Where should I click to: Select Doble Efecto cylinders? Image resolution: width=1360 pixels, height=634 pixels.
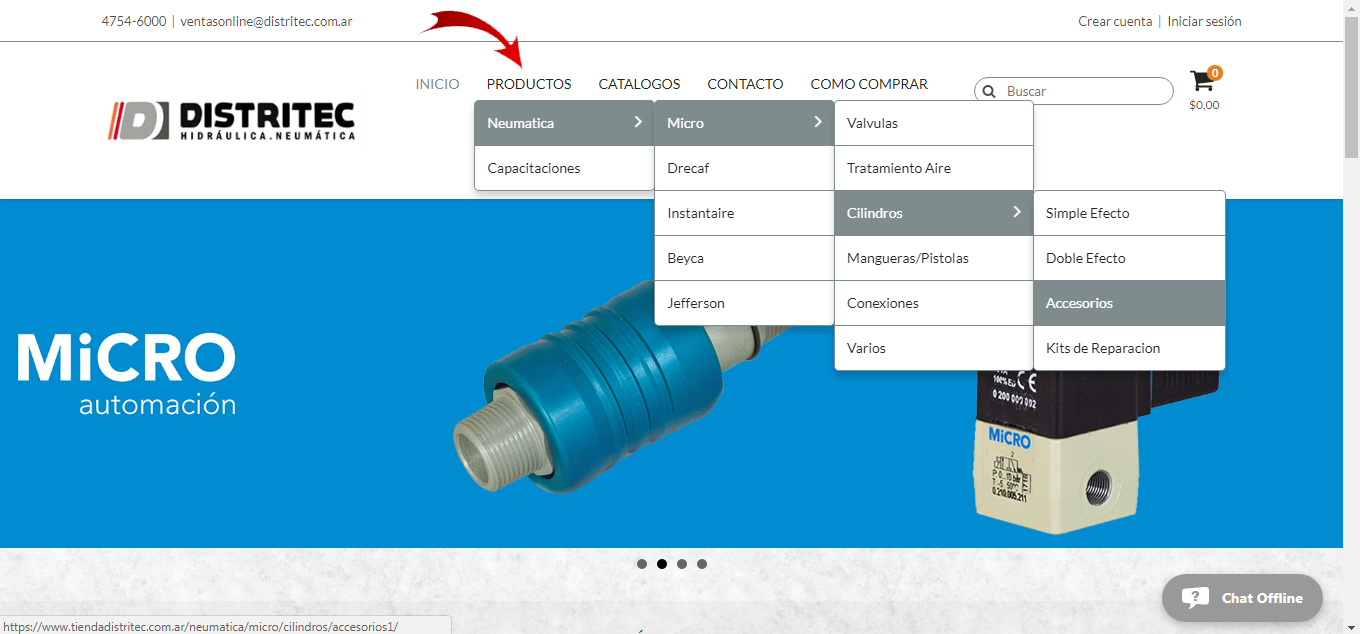(1129, 258)
